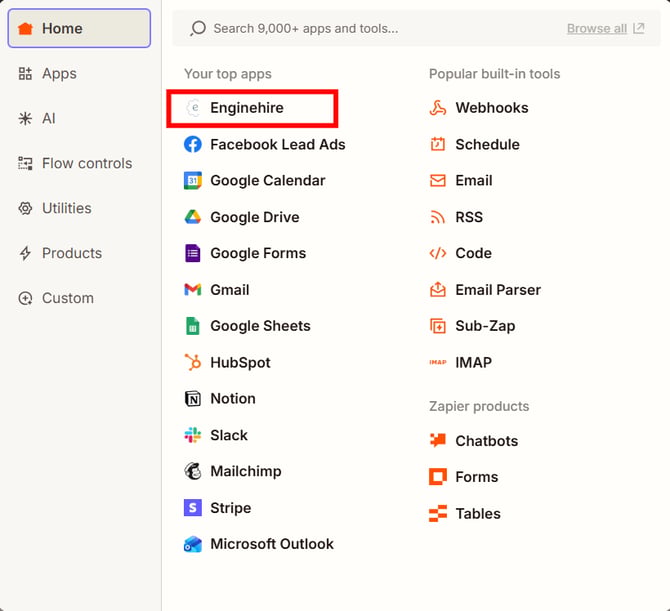
Task: Choose the Schedule calendar icon
Action: pyautogui.click(x=438, y=144)
